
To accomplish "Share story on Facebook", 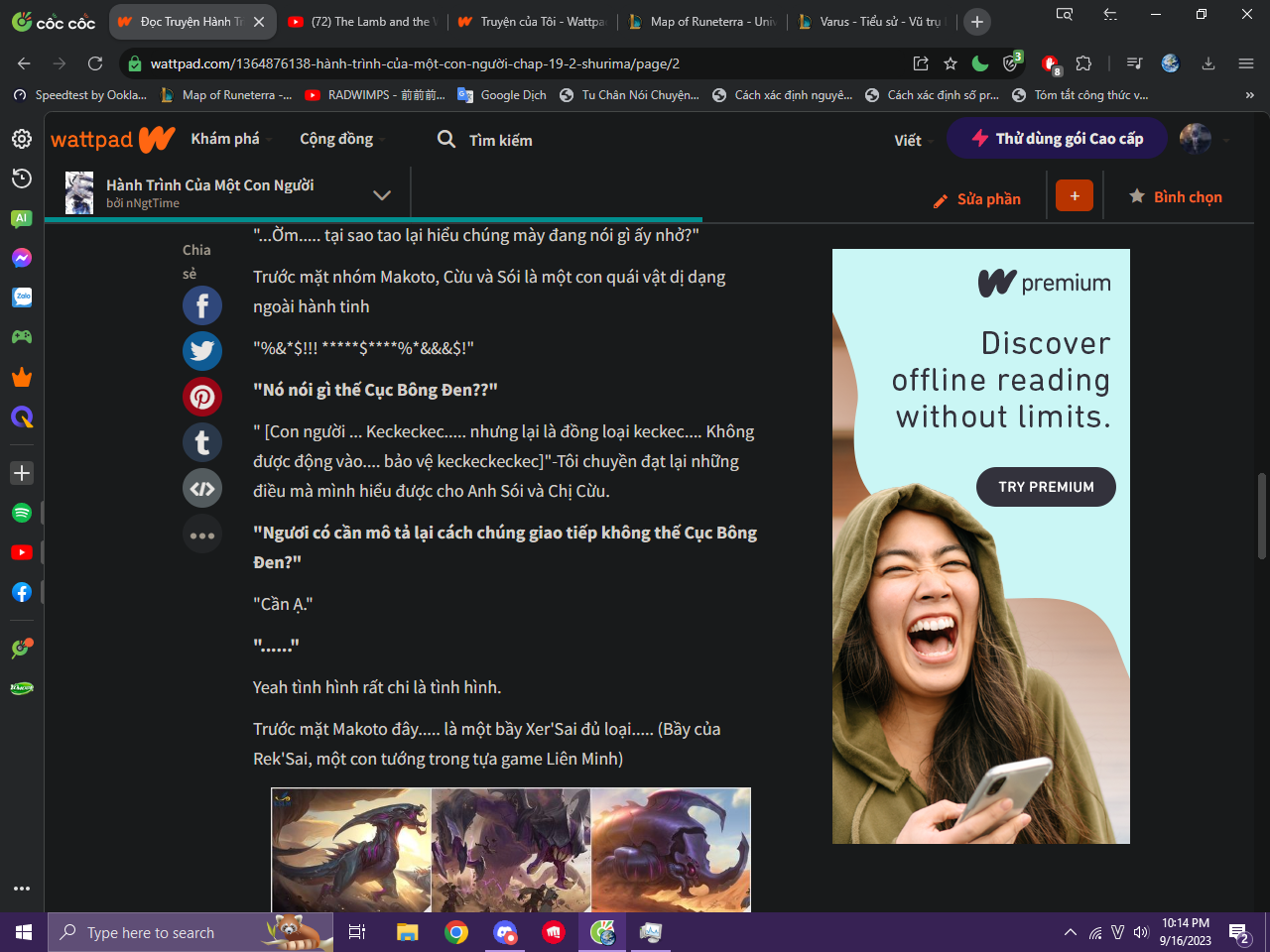I will click(202, 305).
